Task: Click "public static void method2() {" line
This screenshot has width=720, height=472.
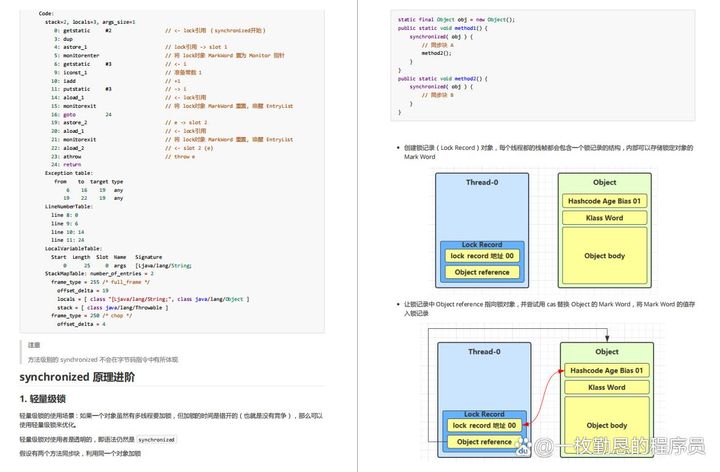Action: pyautogui.click(x=443, y=79)
